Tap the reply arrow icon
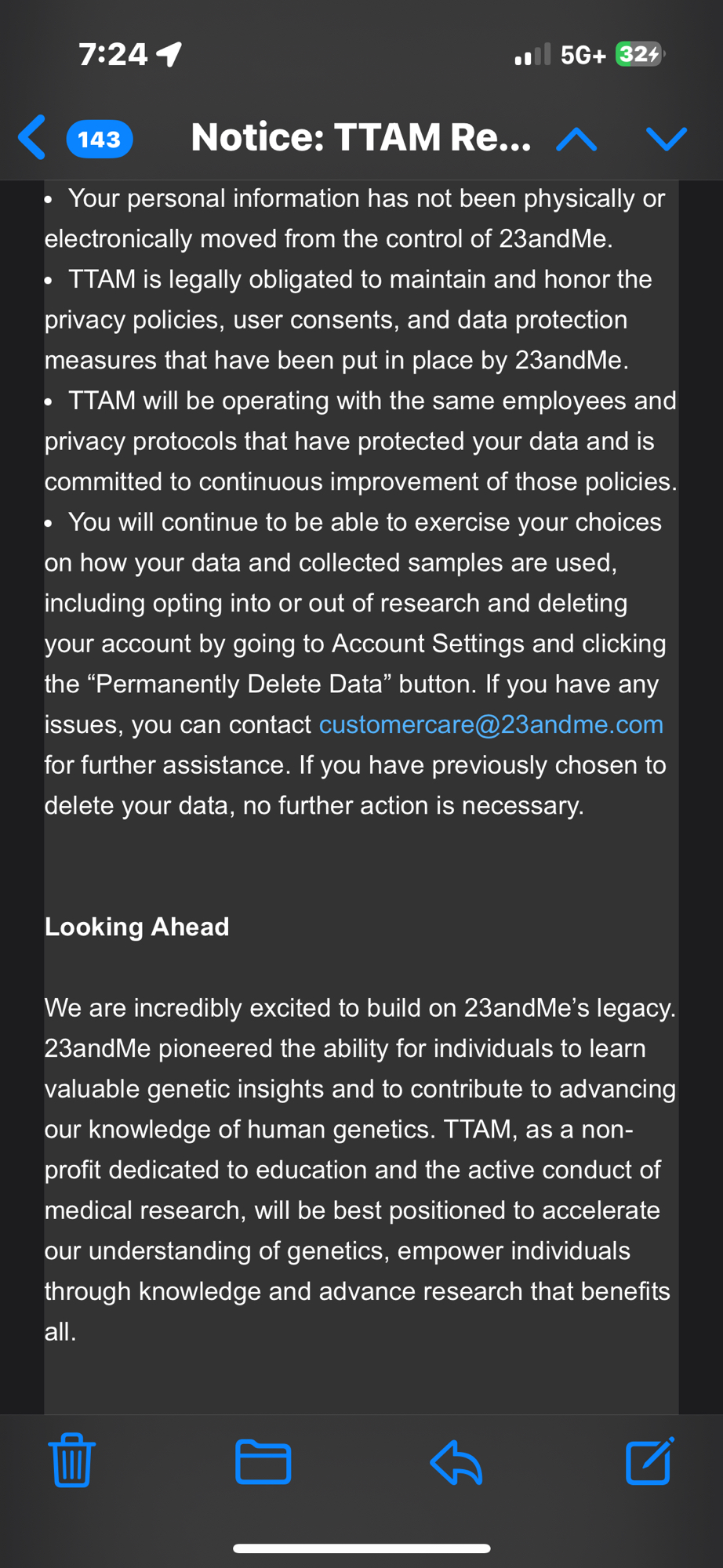 pos(456,1461)
